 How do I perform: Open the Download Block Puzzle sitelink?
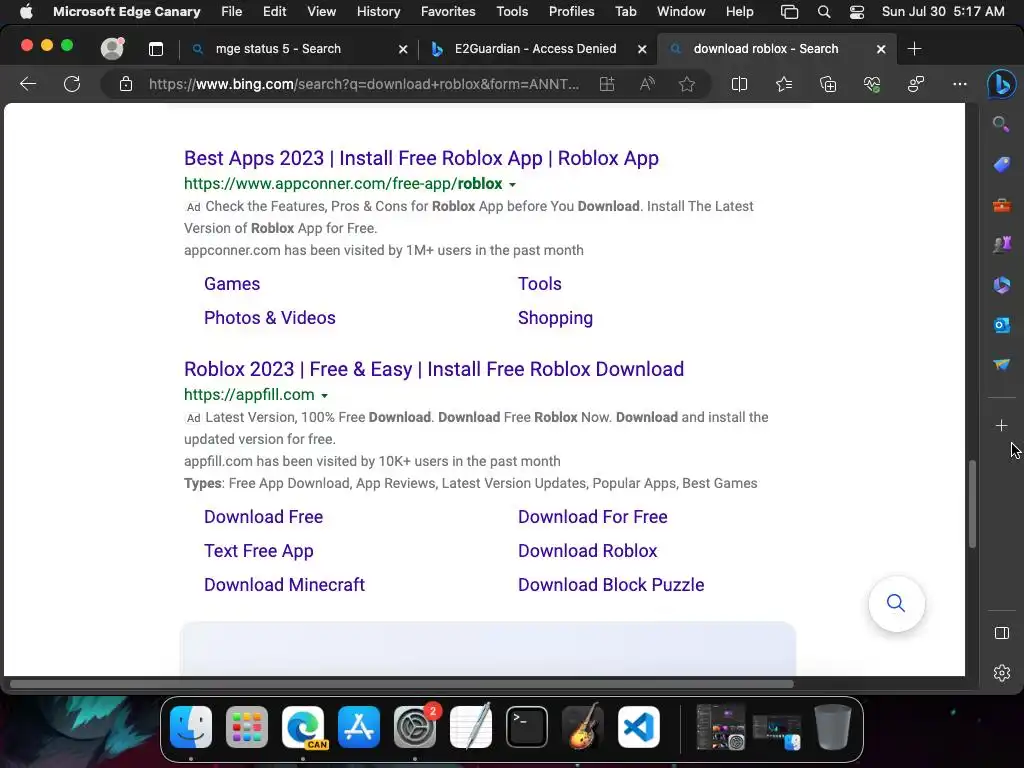click(x=611, y=584)
